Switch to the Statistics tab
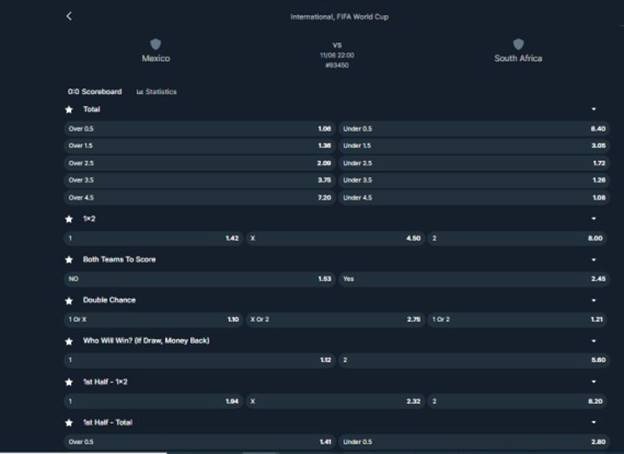Image resolution: width=624 pixels, height=454 pixels. pyautogui.click(x=156, y=92)
